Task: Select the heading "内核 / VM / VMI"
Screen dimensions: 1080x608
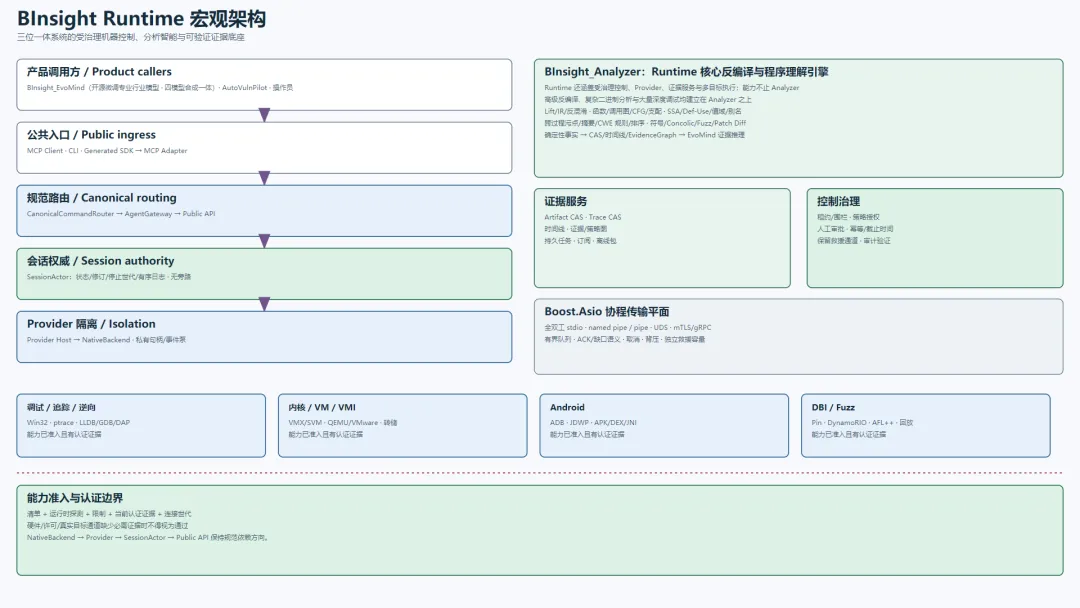Action: pos(322,408)
